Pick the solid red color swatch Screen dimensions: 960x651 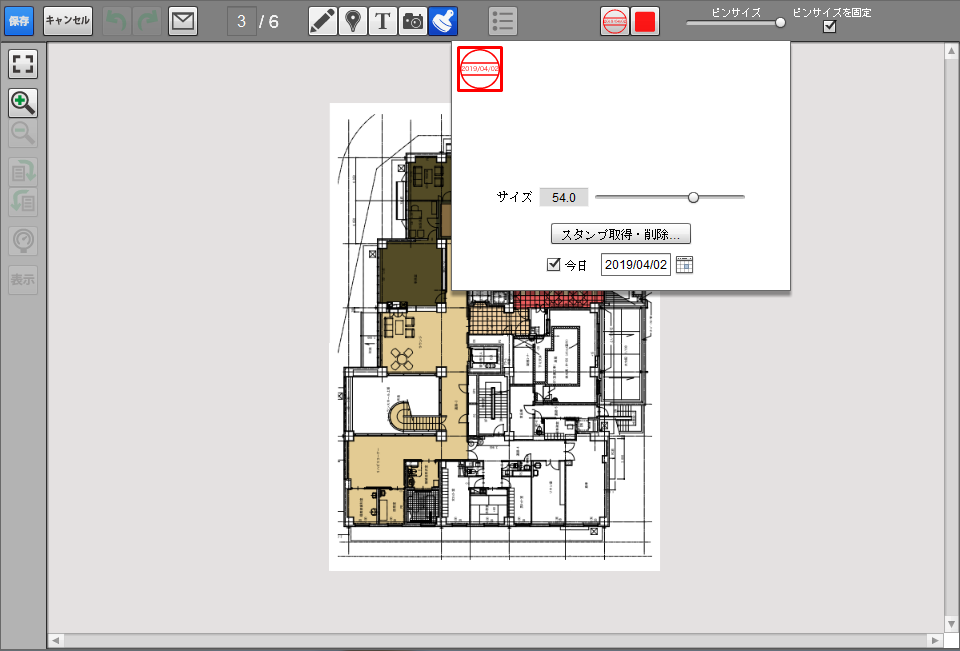645,21
